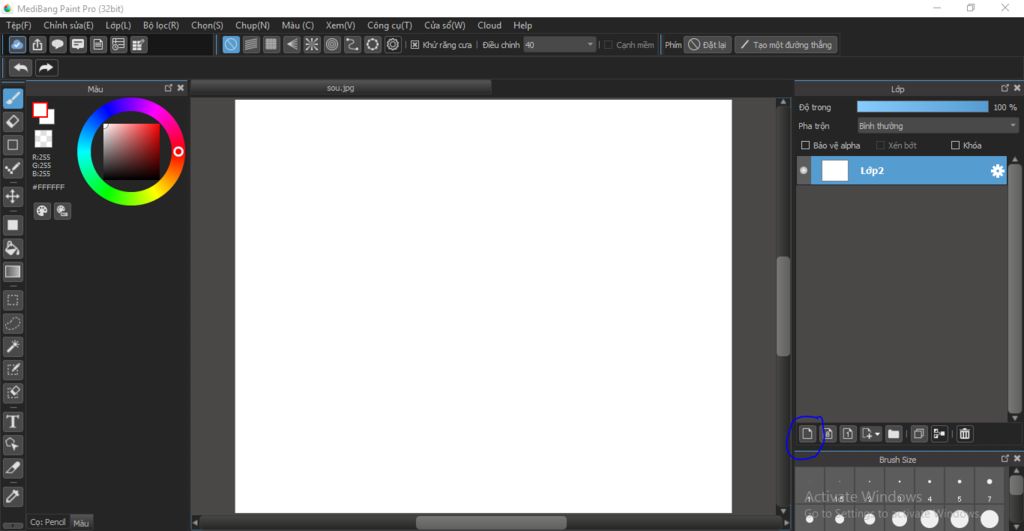
Task: Add a new 8-bit layer
Action: click(x=827, y=434)
